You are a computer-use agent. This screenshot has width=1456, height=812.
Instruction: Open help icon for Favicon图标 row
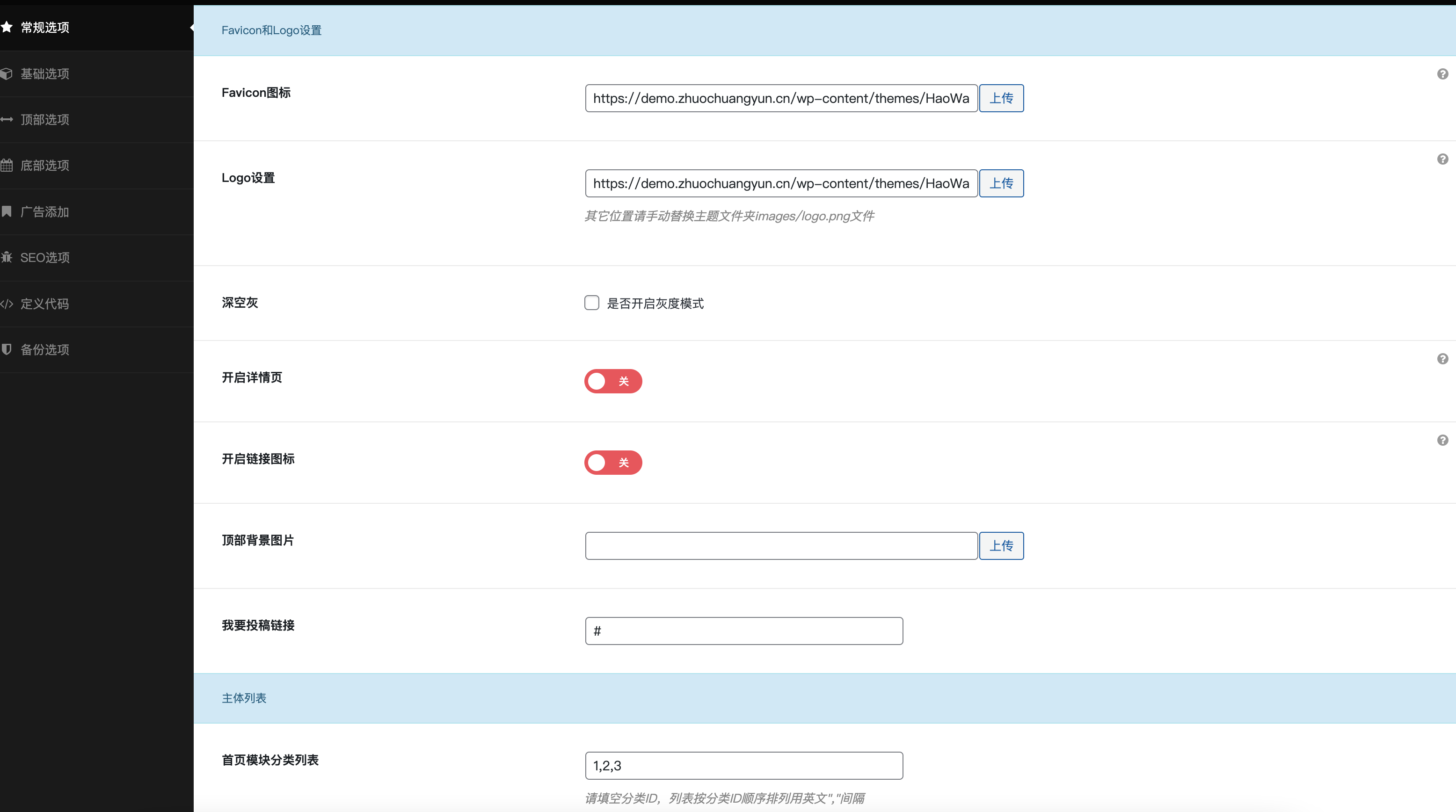1442,74
